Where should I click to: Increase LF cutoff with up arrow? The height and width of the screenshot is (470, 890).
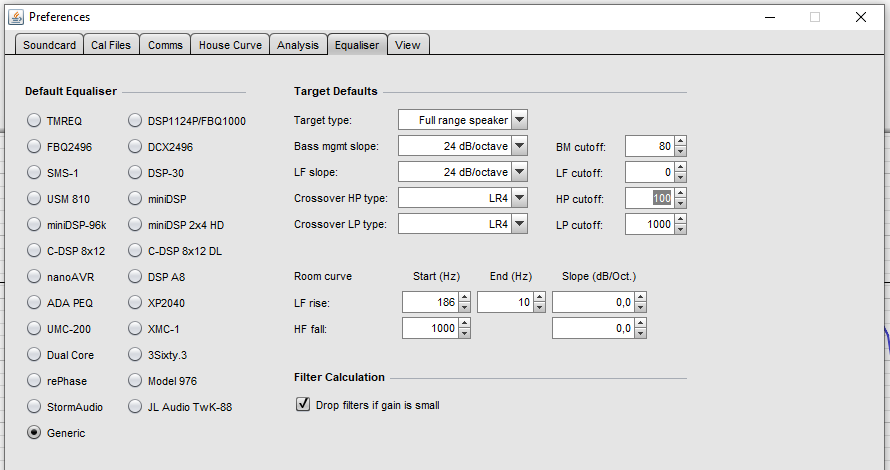(681, 167)
